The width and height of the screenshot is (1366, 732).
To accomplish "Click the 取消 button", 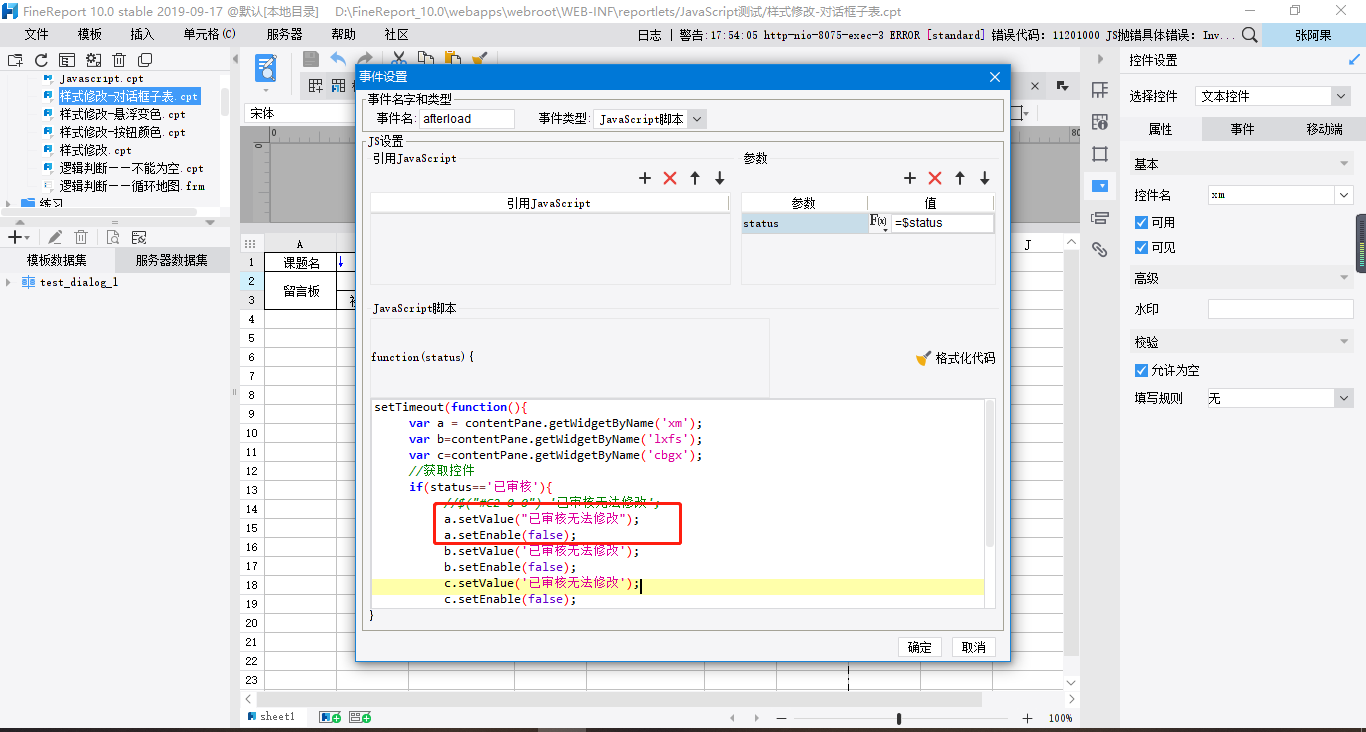I will click(974, 647).
